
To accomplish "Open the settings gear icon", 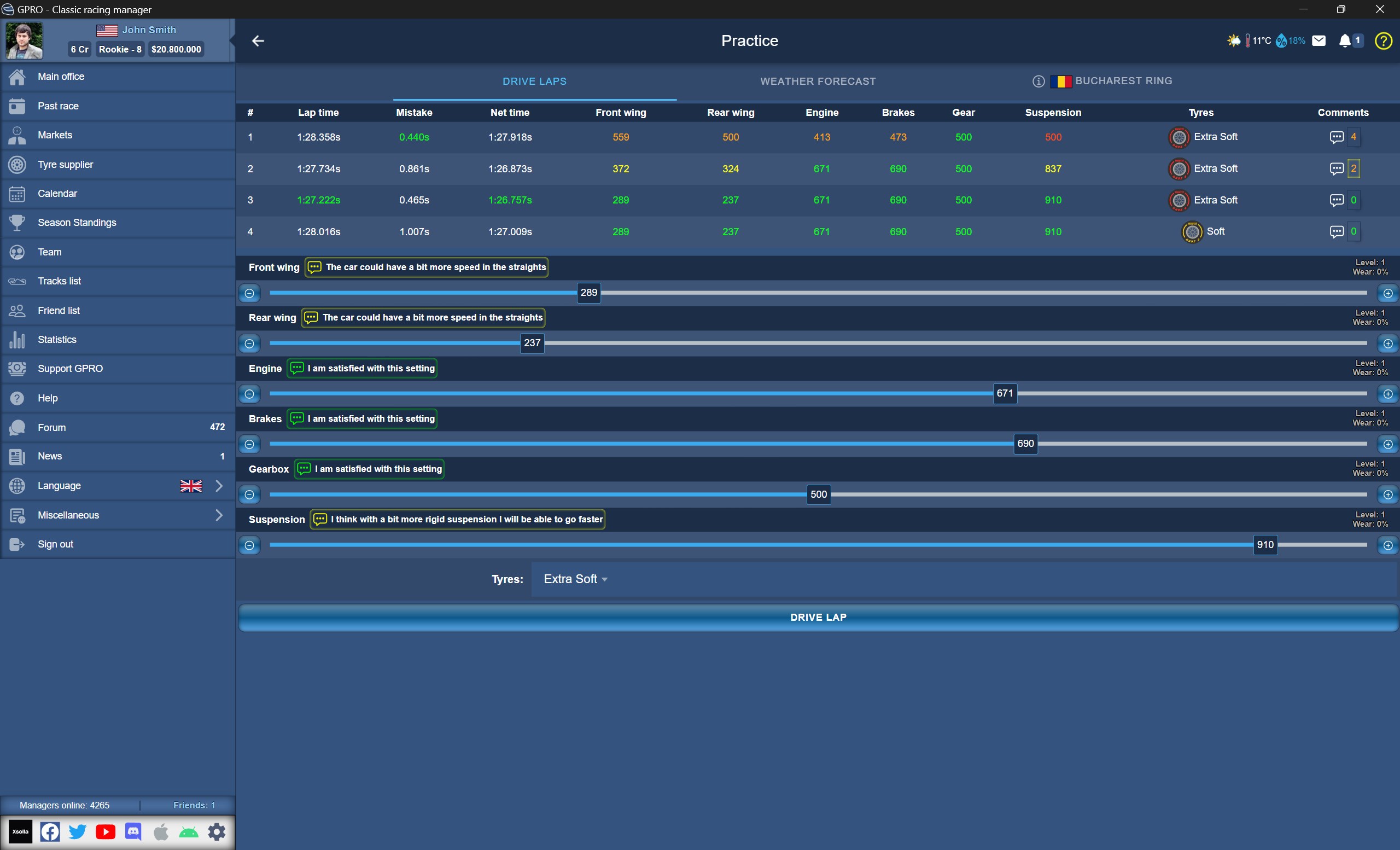I will click(217, 832).
